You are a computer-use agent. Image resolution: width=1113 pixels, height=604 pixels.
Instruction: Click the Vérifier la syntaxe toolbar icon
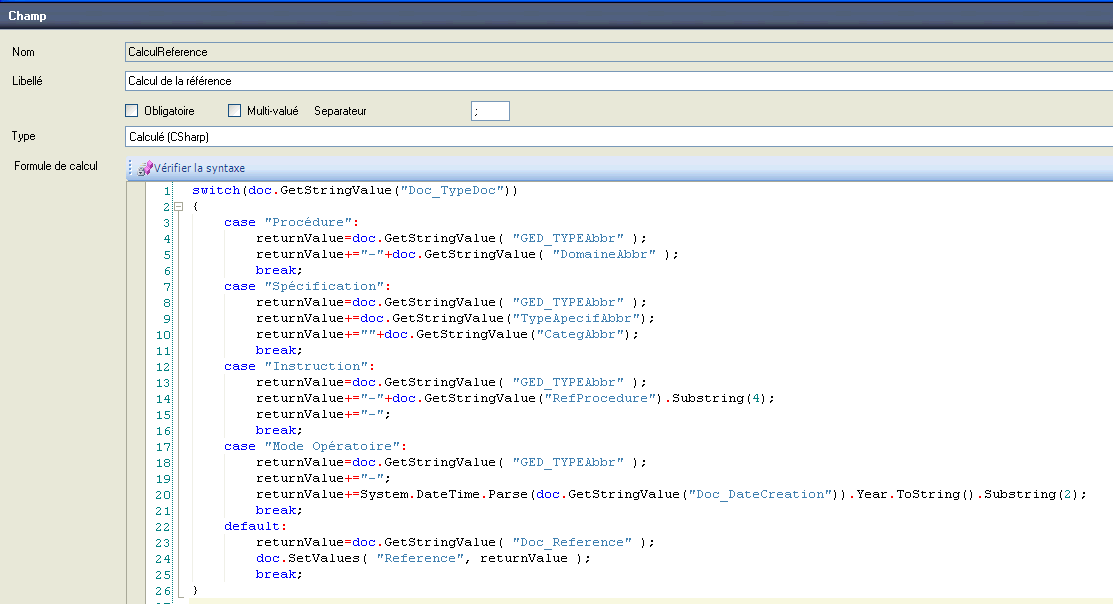(x=145, y=168)
